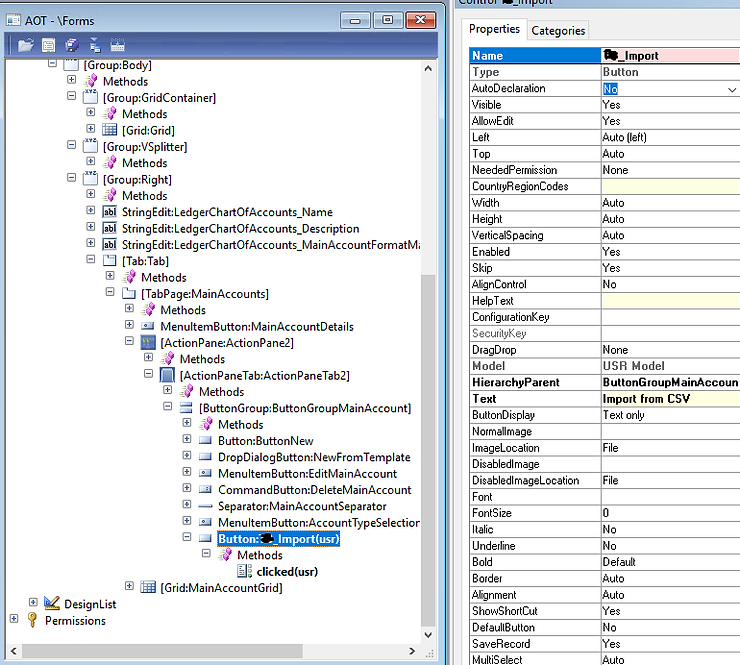This screenshot has width=740, height=665.
Task: Click the HelpText property value field
Action: coord(670,301)
